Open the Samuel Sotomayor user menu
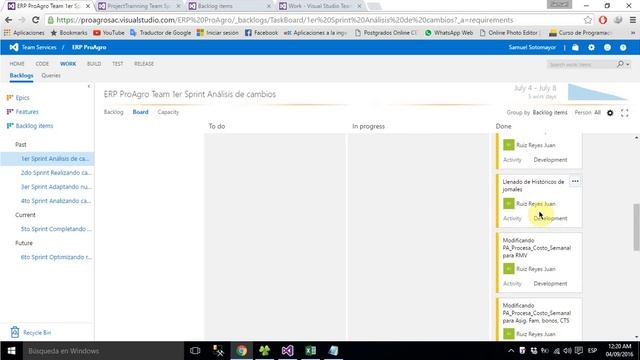 (532, 47)
